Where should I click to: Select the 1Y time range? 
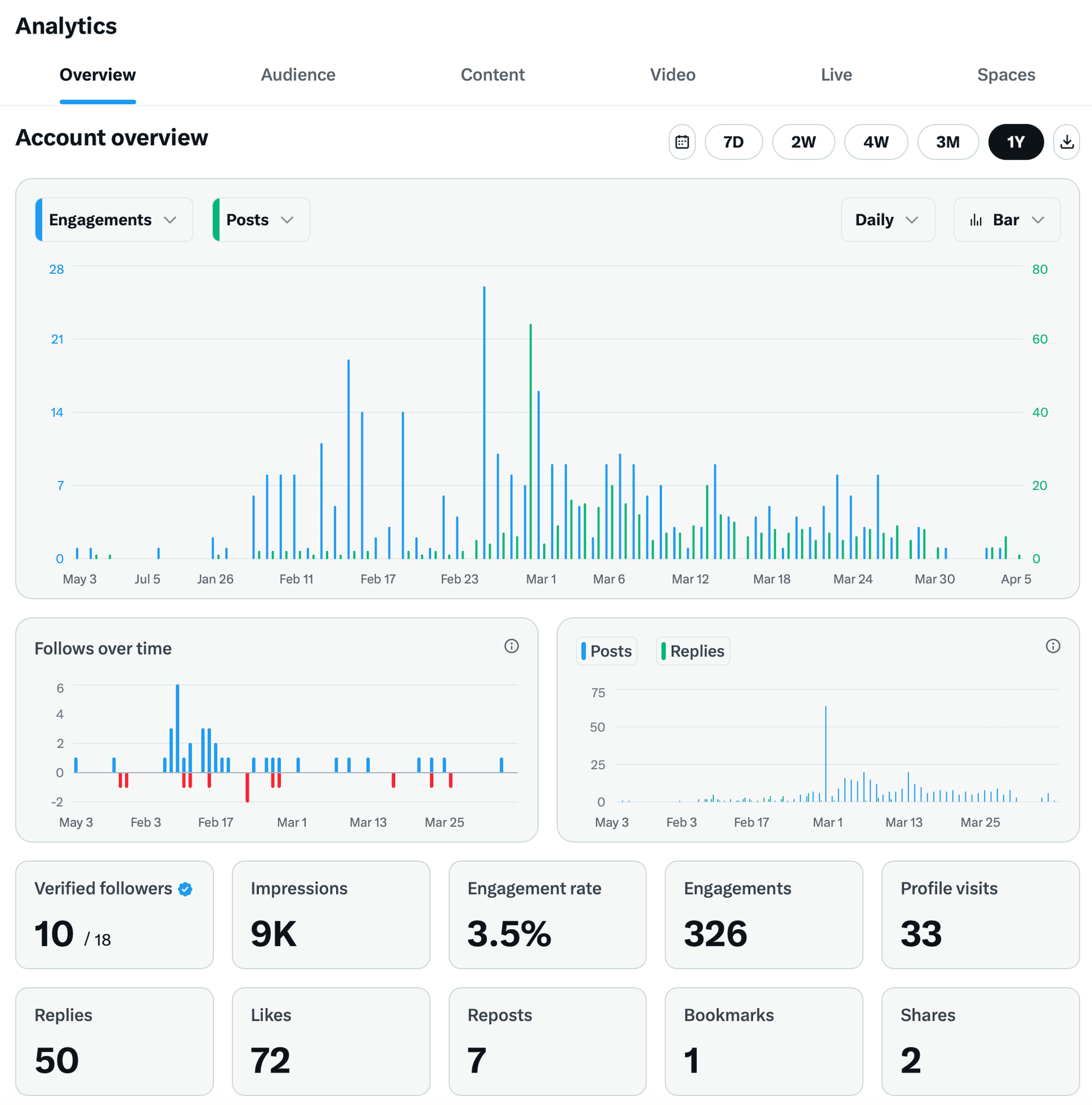1016,142
